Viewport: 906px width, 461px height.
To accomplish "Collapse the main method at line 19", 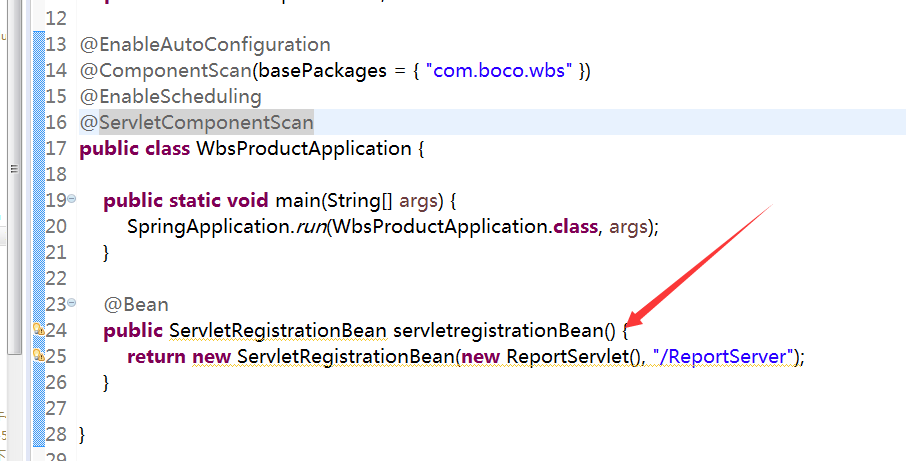I will click(x=71, y=199).
